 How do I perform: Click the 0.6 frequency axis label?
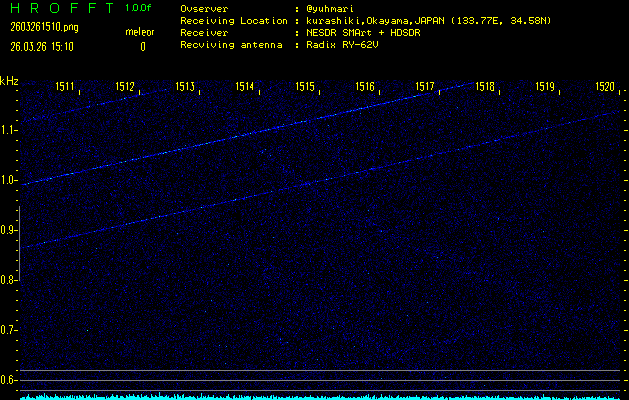coord(9,380)
